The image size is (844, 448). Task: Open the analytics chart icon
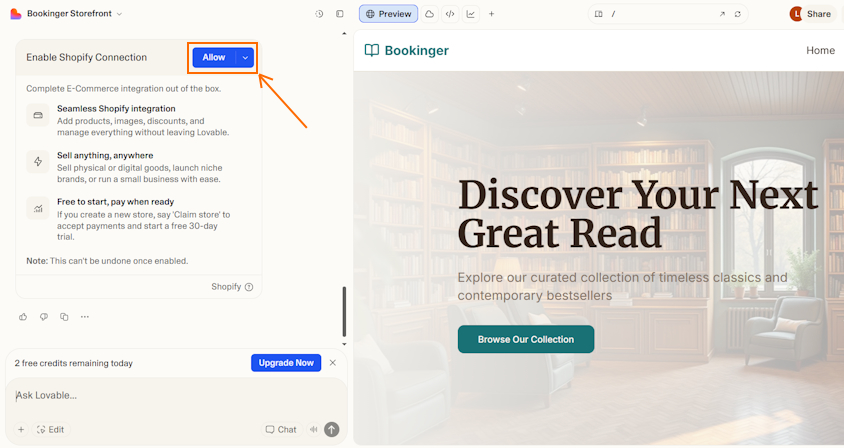[x=471, y=14]
